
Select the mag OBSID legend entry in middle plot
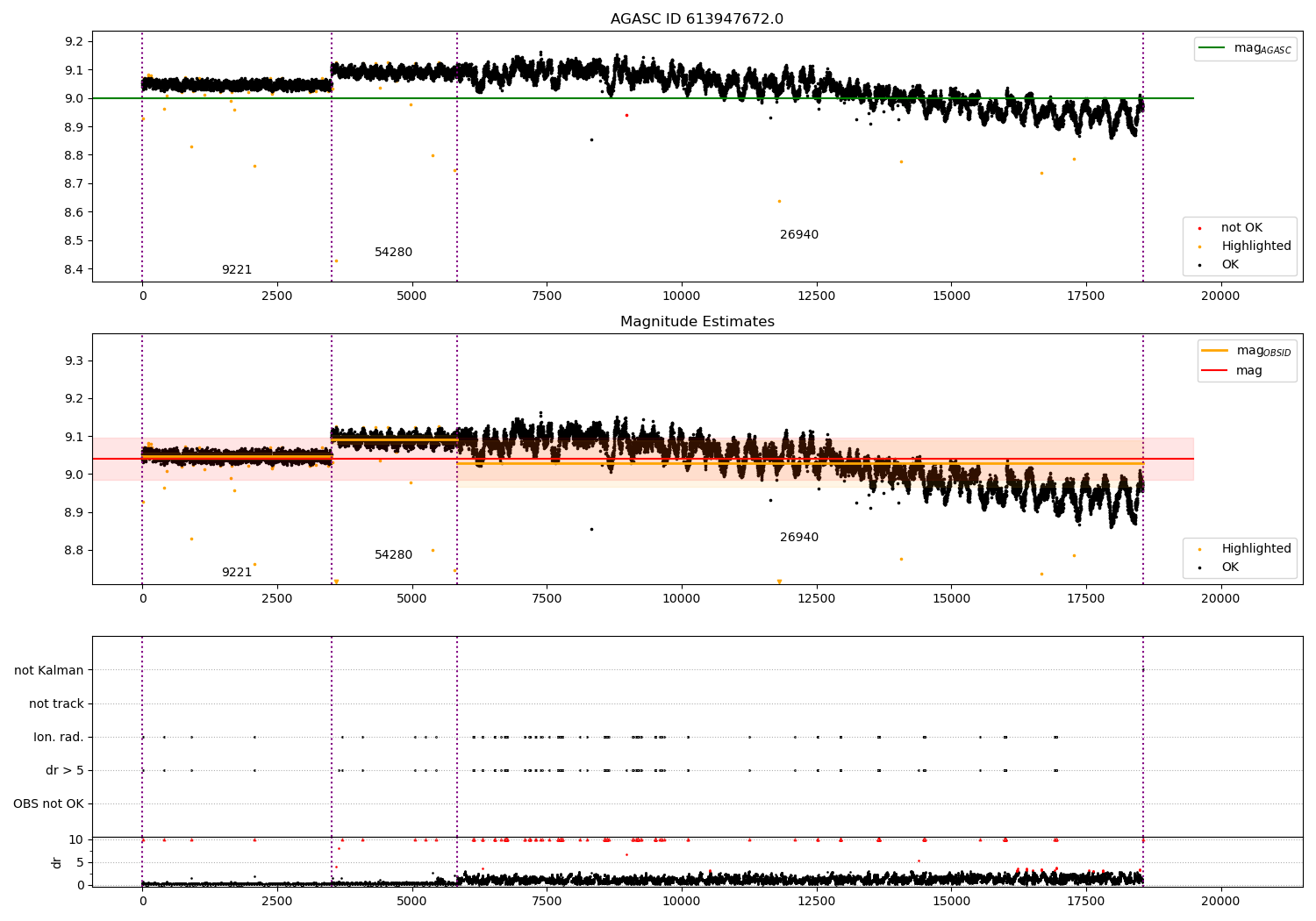coord(1247,351)
